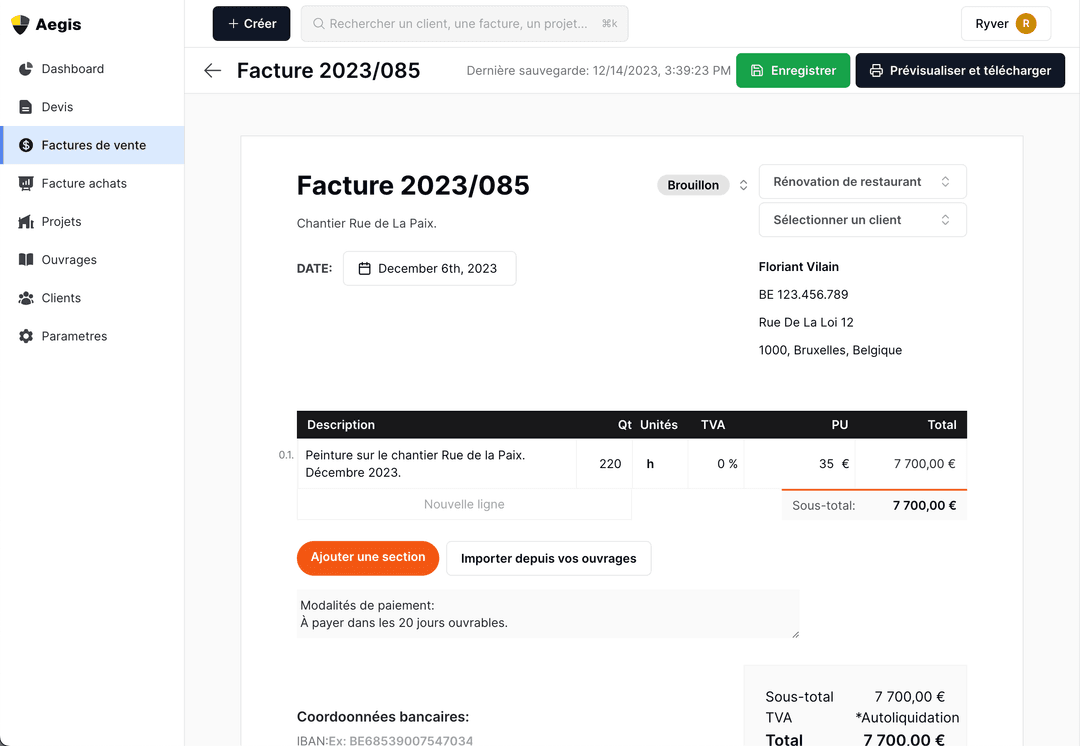1080x746 pixels.
Task: Click the calendar icon in date picker
Action: point(364,269)
